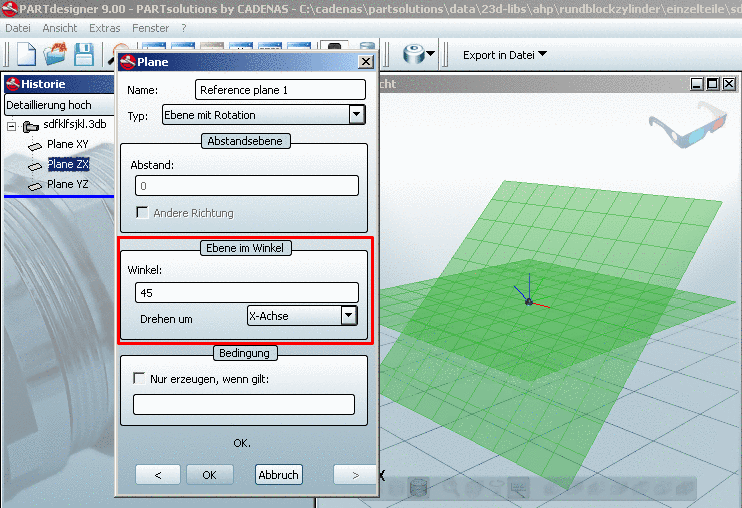Image resolution: width=742 pixels, height=508 pixels.
Task: Click the '>' next button
Action: 355,474
